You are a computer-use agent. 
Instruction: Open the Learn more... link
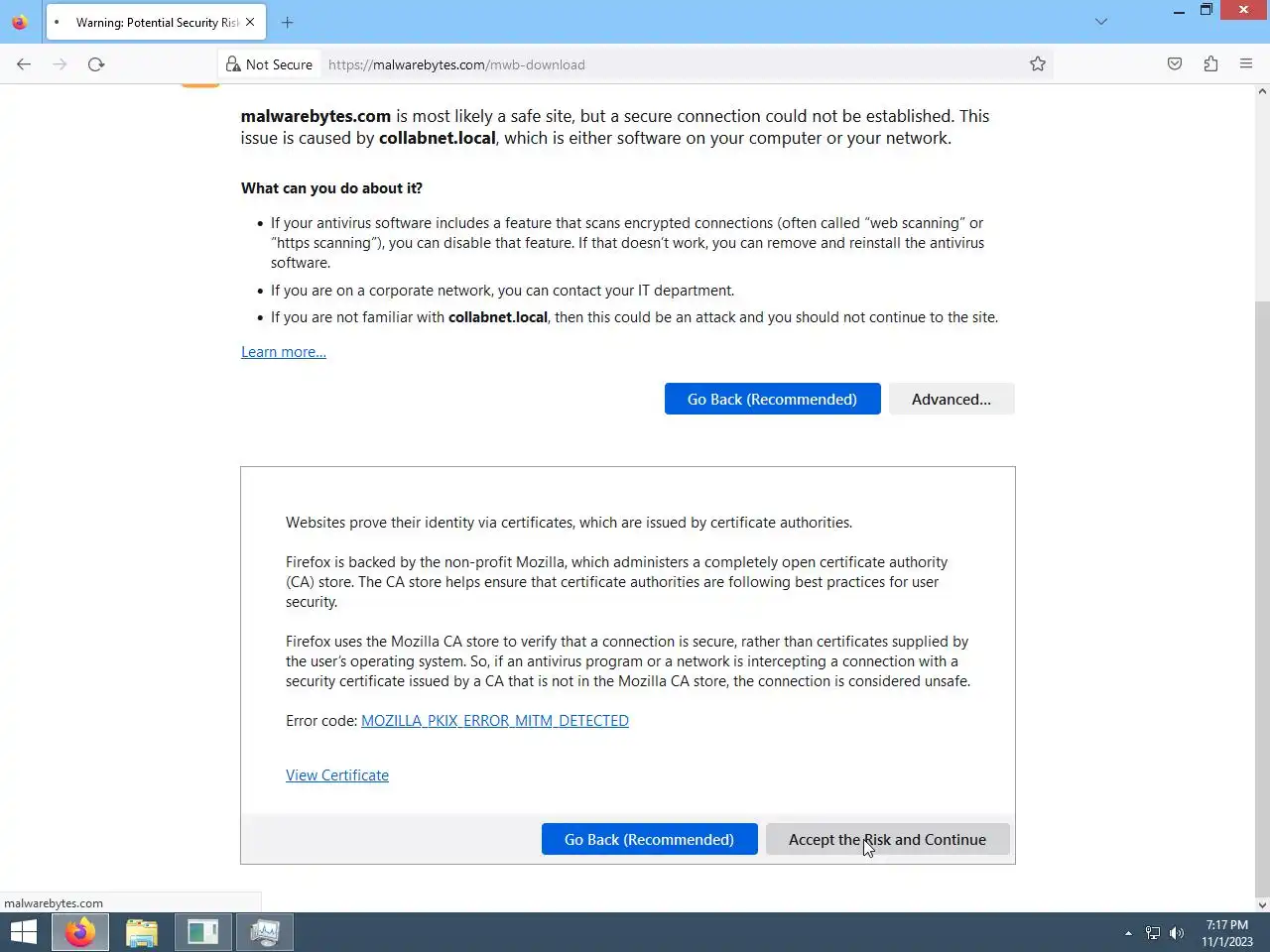284,352
